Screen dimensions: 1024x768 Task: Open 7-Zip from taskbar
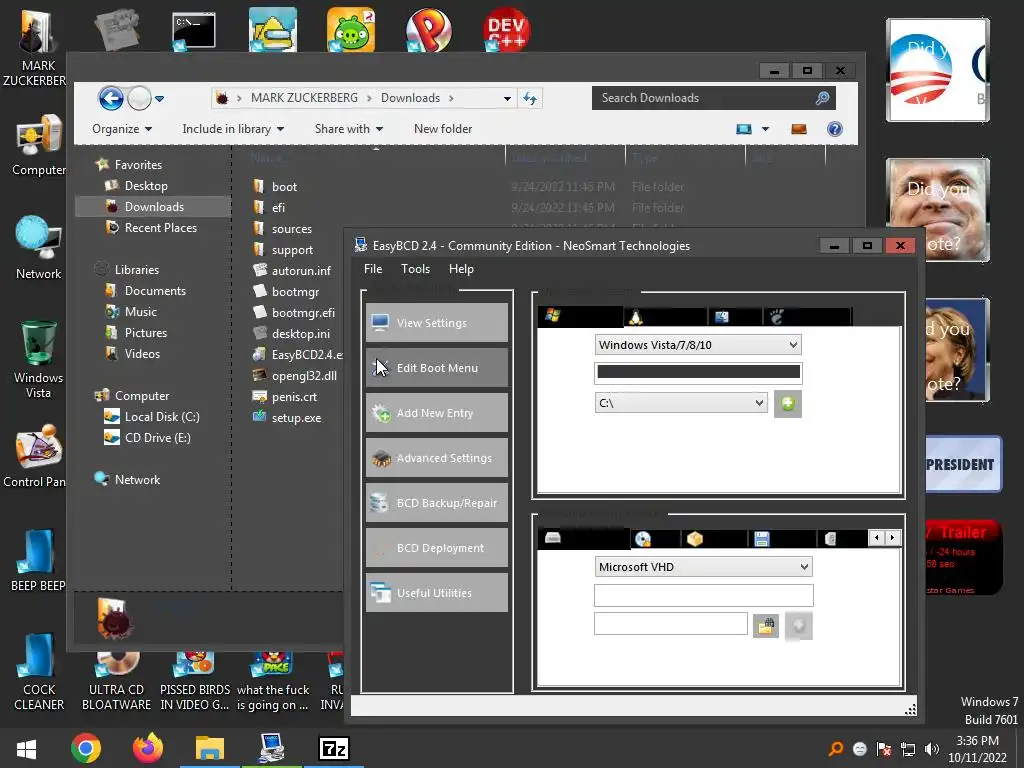tap(334, 748)
